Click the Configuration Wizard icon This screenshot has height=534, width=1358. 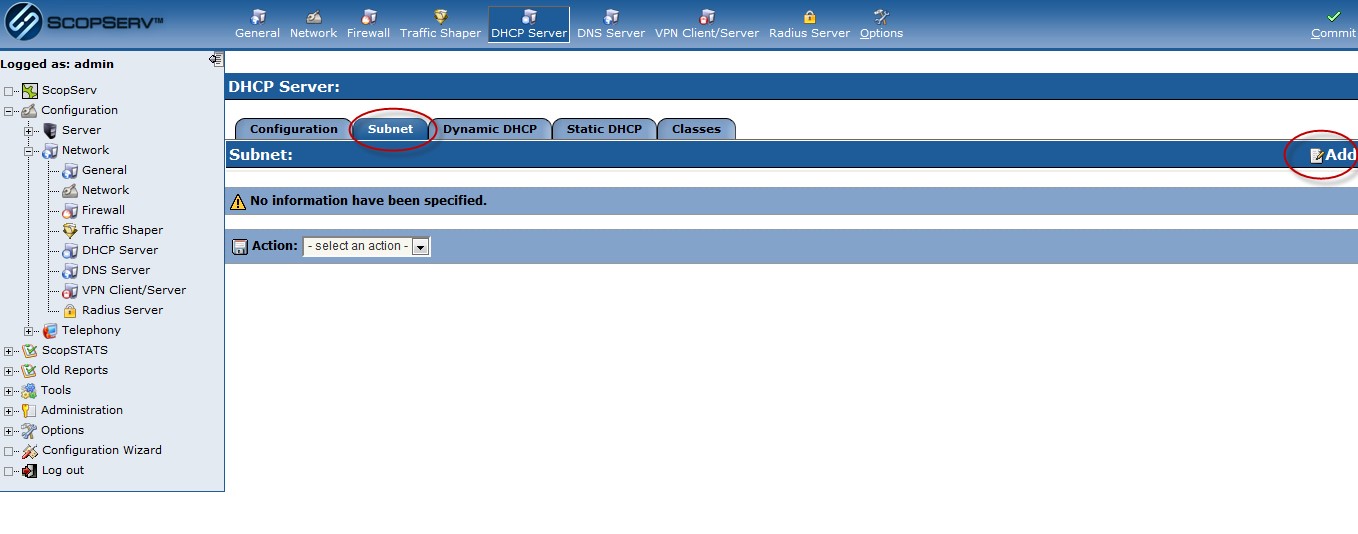click(30, 450)
